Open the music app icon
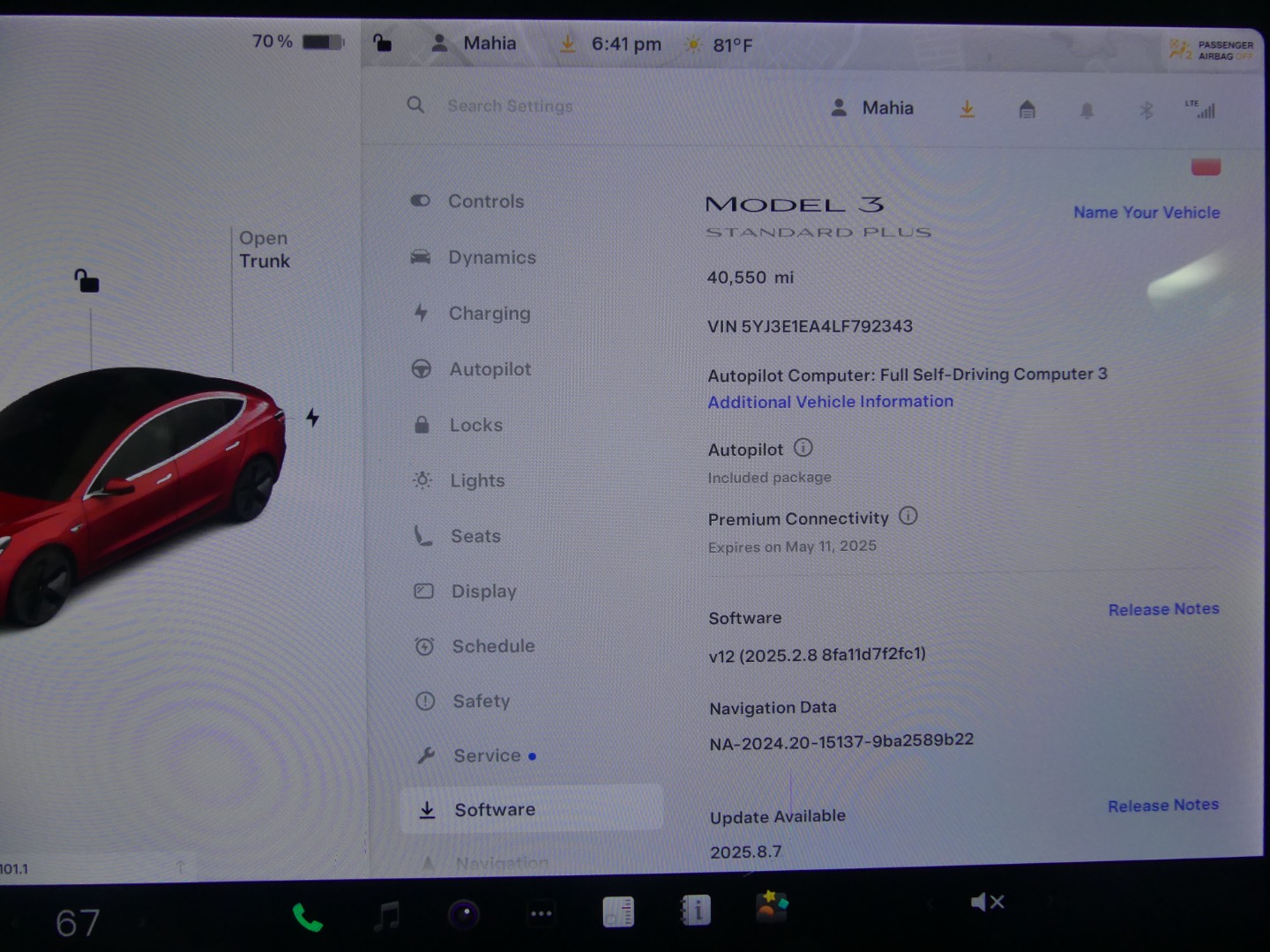Viewport: 1270px width, 952px height. pyautogui.click(x=386, y=916)
